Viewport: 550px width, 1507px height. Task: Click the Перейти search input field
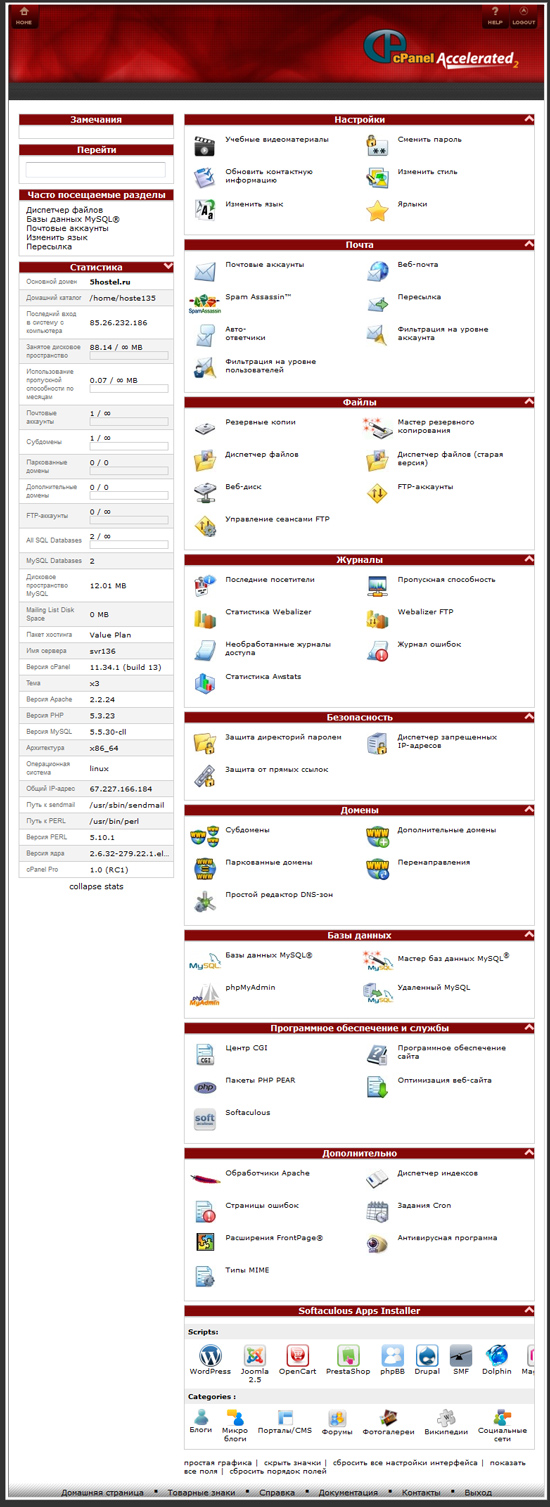coord(96,170)
